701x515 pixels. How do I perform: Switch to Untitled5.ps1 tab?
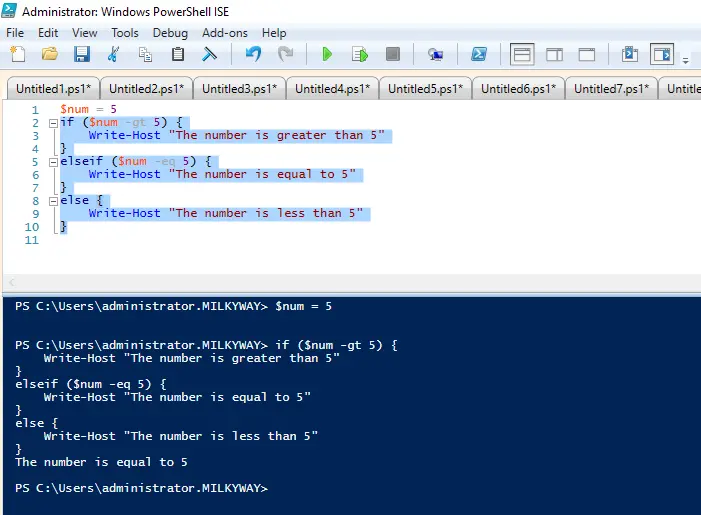425,89
